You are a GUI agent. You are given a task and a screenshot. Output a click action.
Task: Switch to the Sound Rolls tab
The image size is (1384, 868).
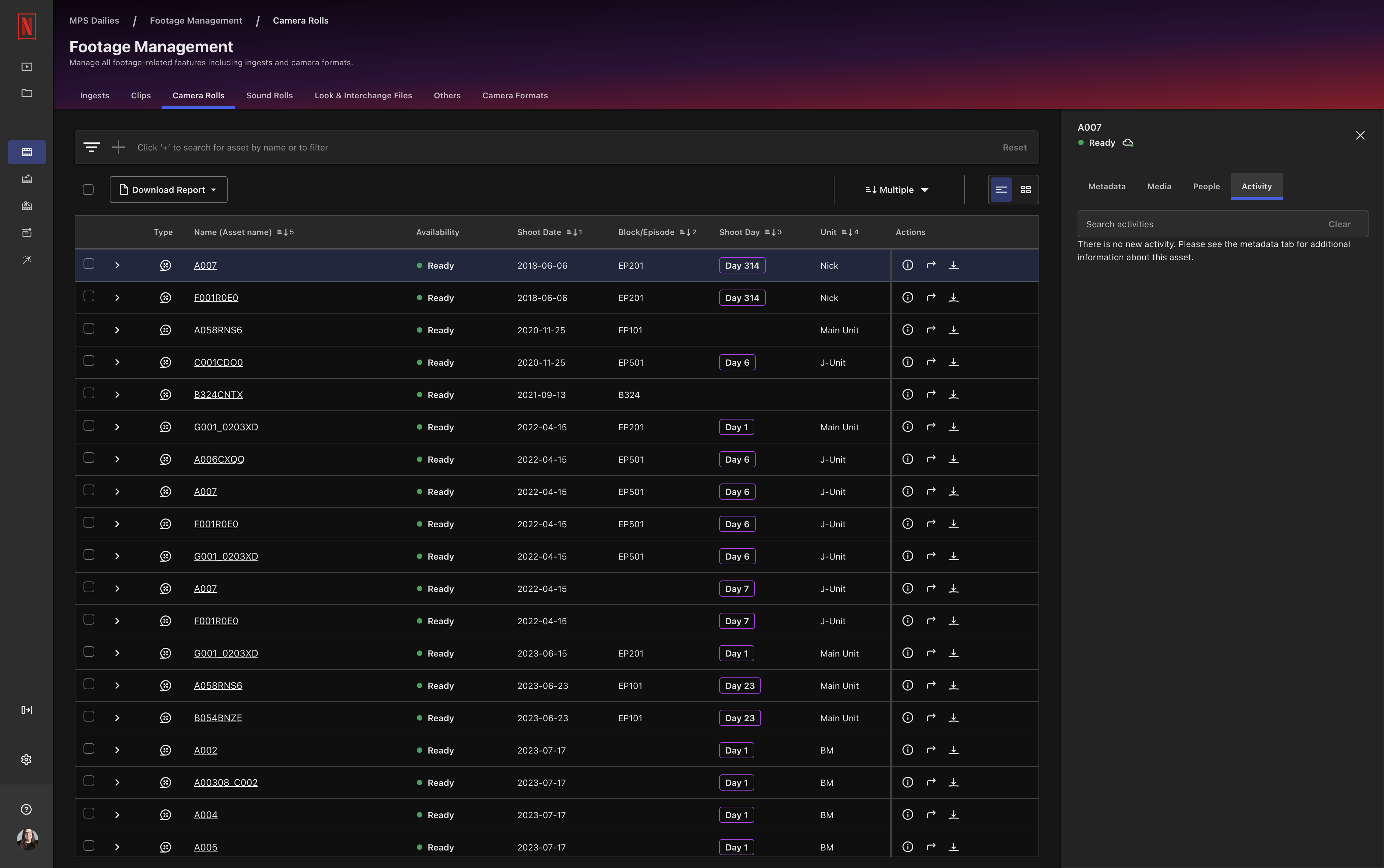point(269,95)
